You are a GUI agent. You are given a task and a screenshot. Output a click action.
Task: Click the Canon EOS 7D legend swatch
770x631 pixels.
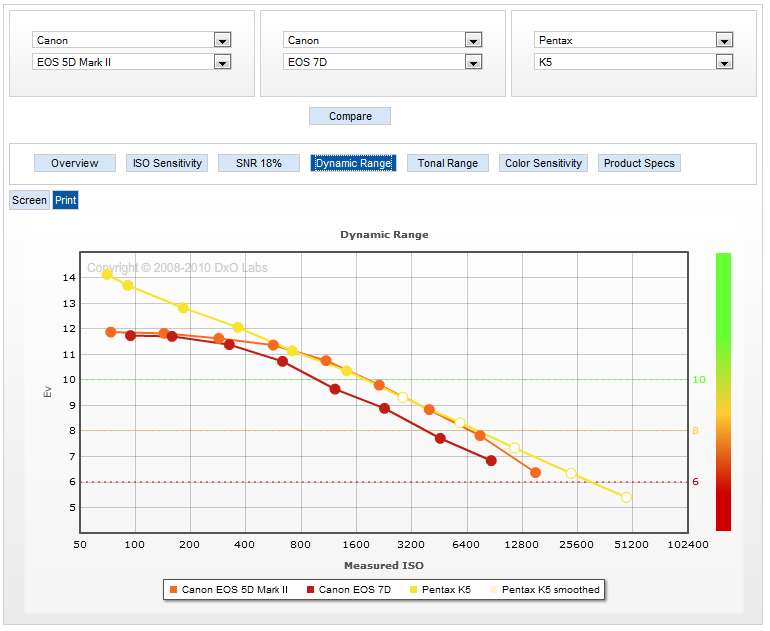click(x=310, y=590)
